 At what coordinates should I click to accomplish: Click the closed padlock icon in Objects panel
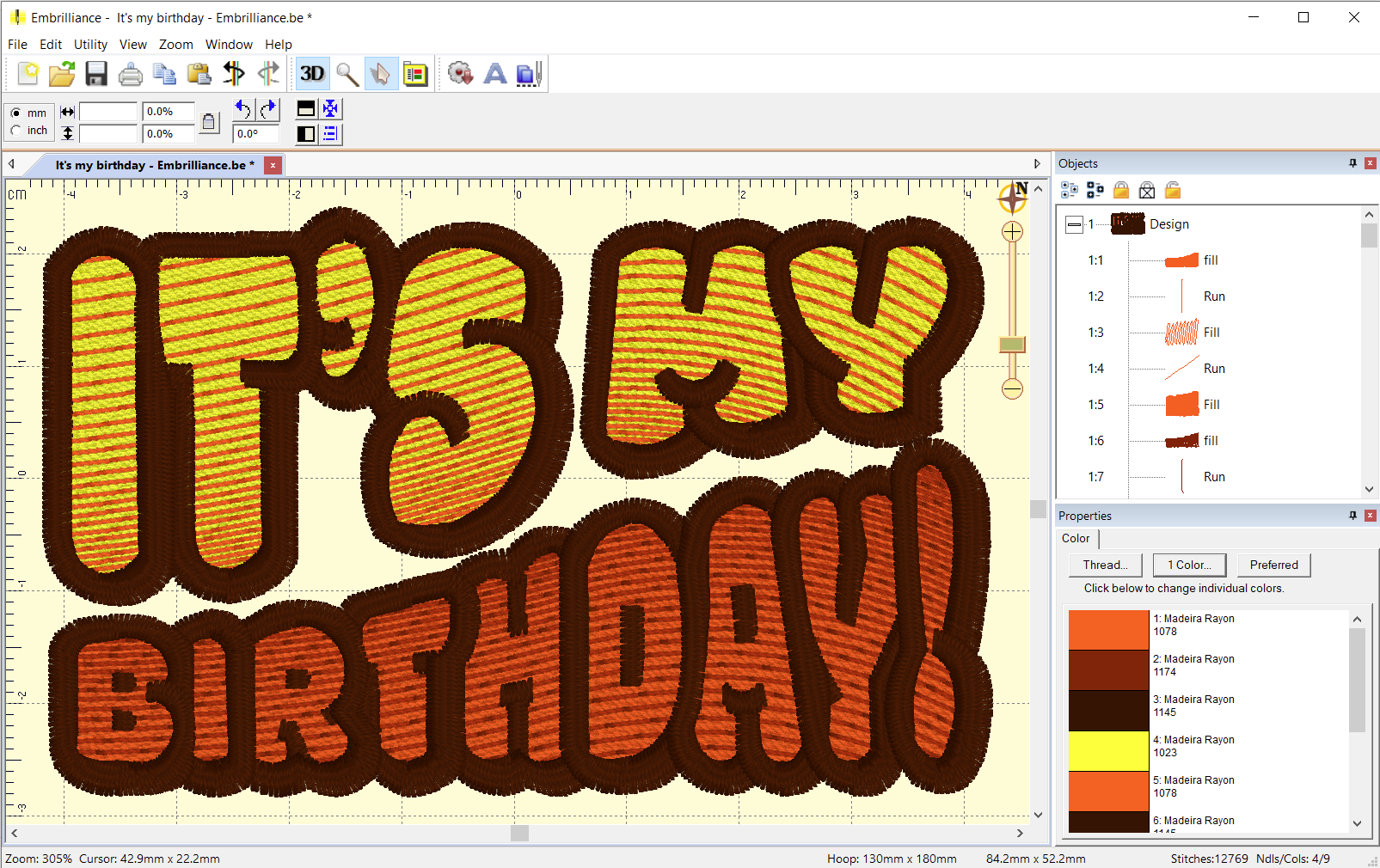pyautogui.click(x=1121, y=190)
